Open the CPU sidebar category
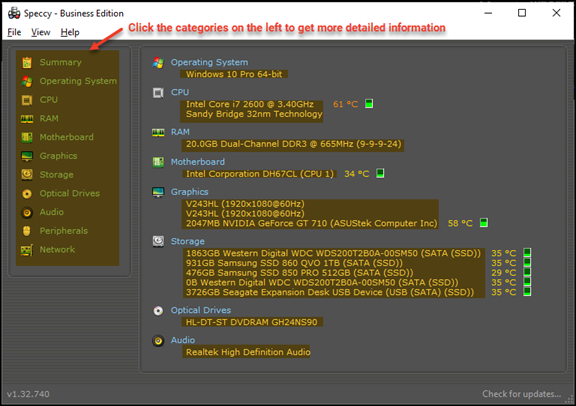576x406 pixels. pyautogui.click(x=48, y=100)
